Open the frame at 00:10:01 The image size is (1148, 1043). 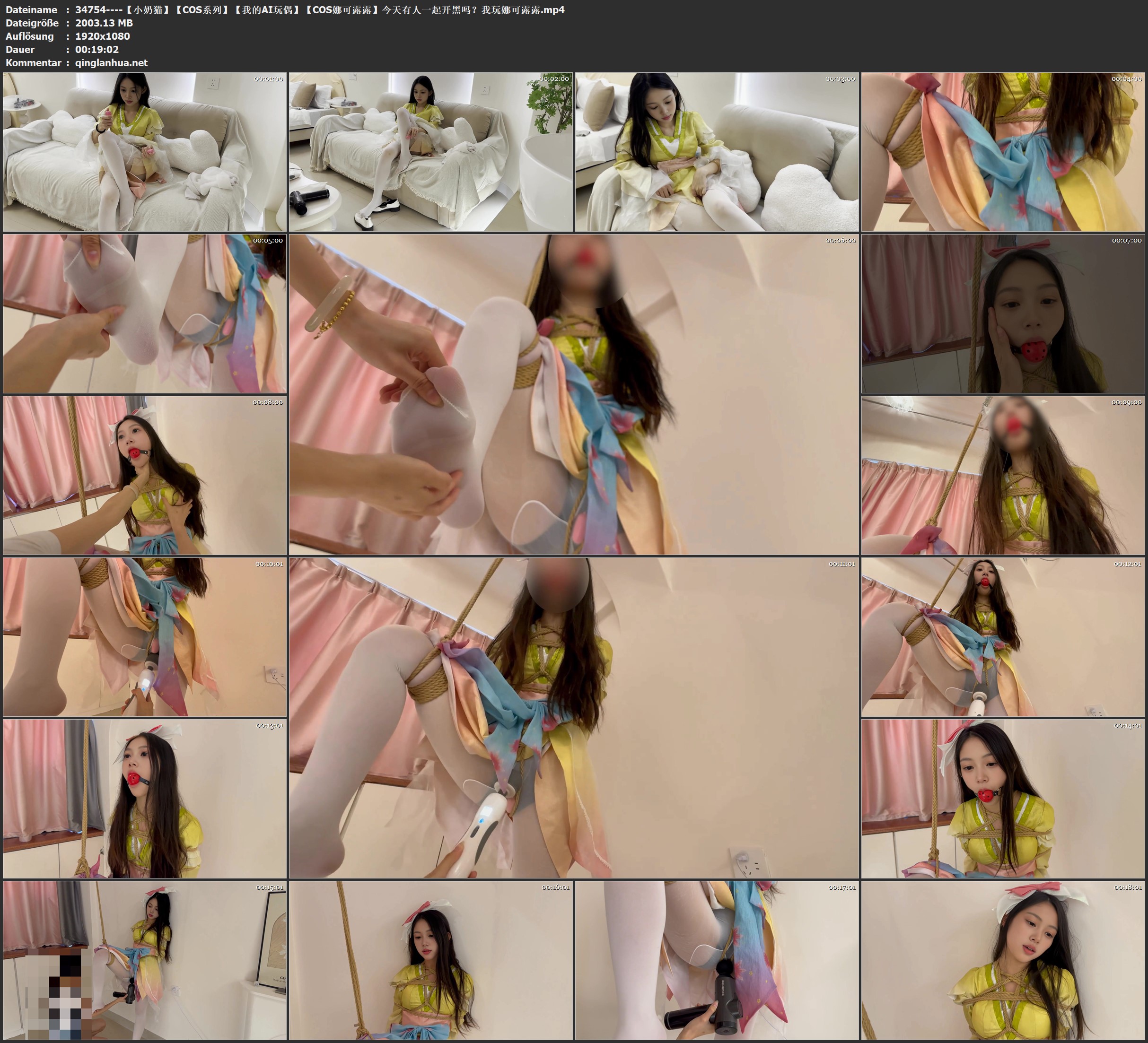click(x=145, y=637)
